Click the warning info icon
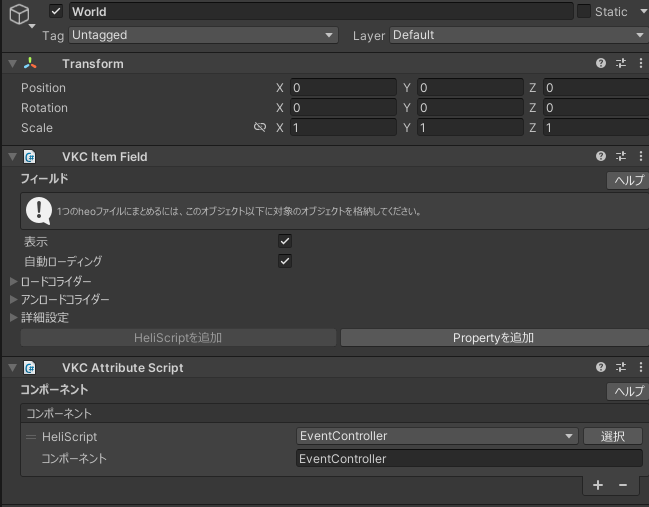This screenshot has width=649, height=507. 39,211
